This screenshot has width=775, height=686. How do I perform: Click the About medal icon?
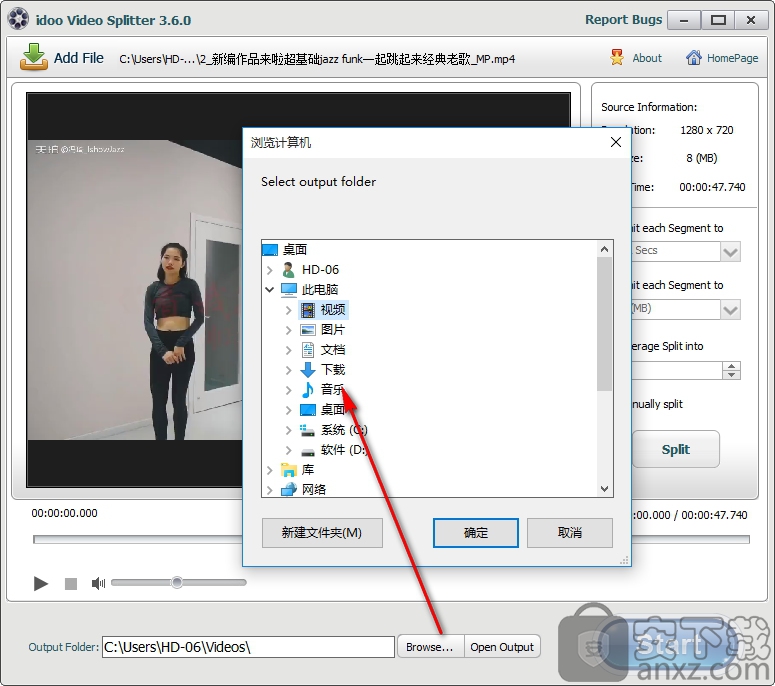tap(617, 58)
